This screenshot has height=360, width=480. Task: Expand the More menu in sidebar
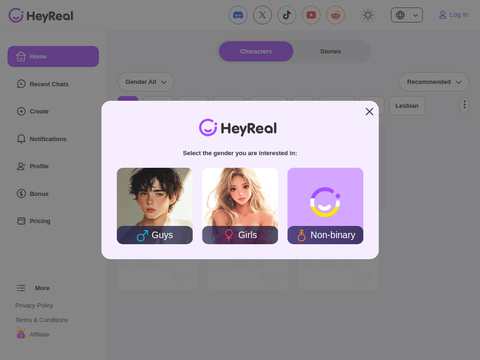[33, 288]
